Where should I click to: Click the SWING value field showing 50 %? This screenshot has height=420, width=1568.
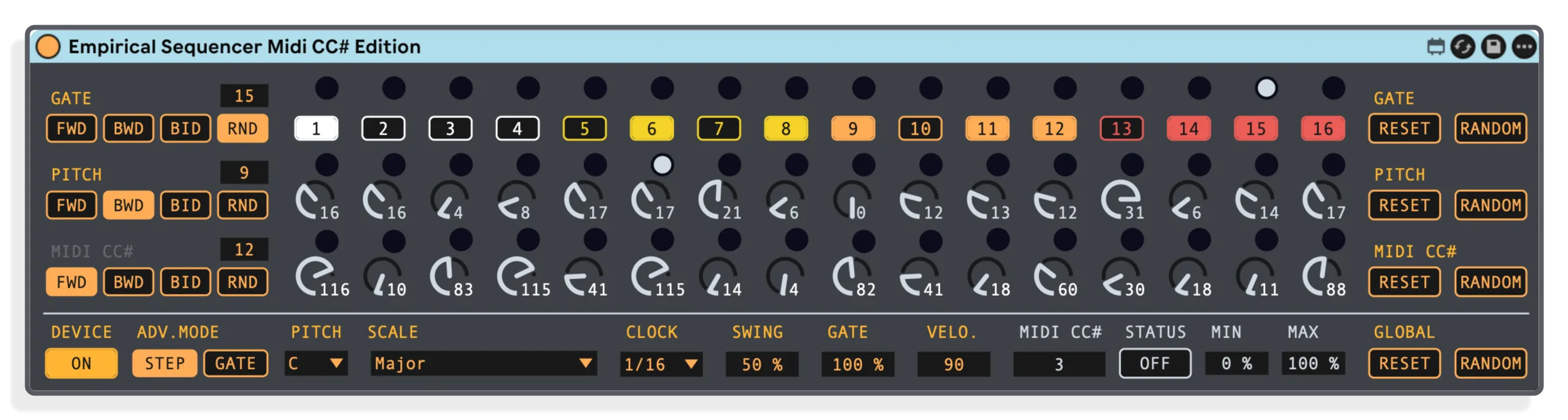(x=762, y=364)
